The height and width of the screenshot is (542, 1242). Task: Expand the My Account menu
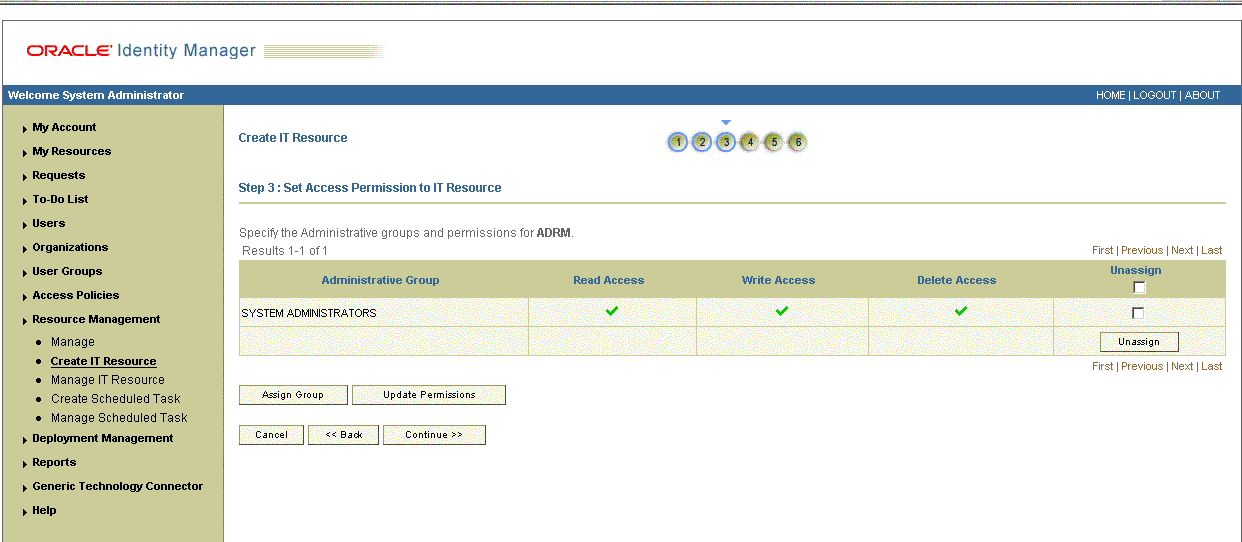point(64,128)
